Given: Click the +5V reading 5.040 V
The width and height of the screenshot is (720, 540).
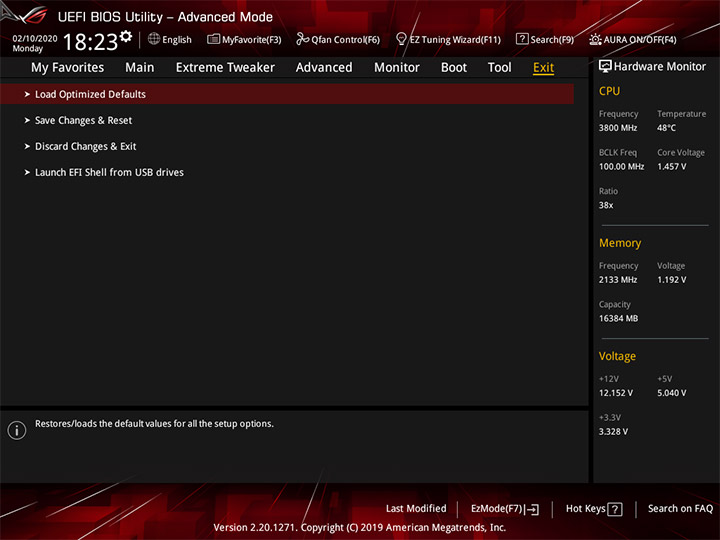Looking at the screenshot, I should pos(671,393).
